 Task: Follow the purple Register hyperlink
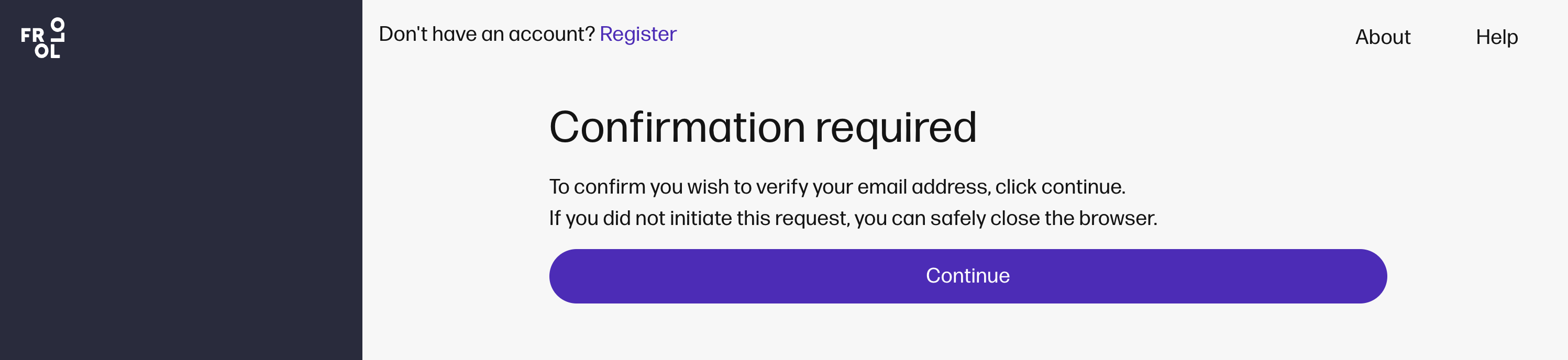pyautogui.click(x=637, y=34)
